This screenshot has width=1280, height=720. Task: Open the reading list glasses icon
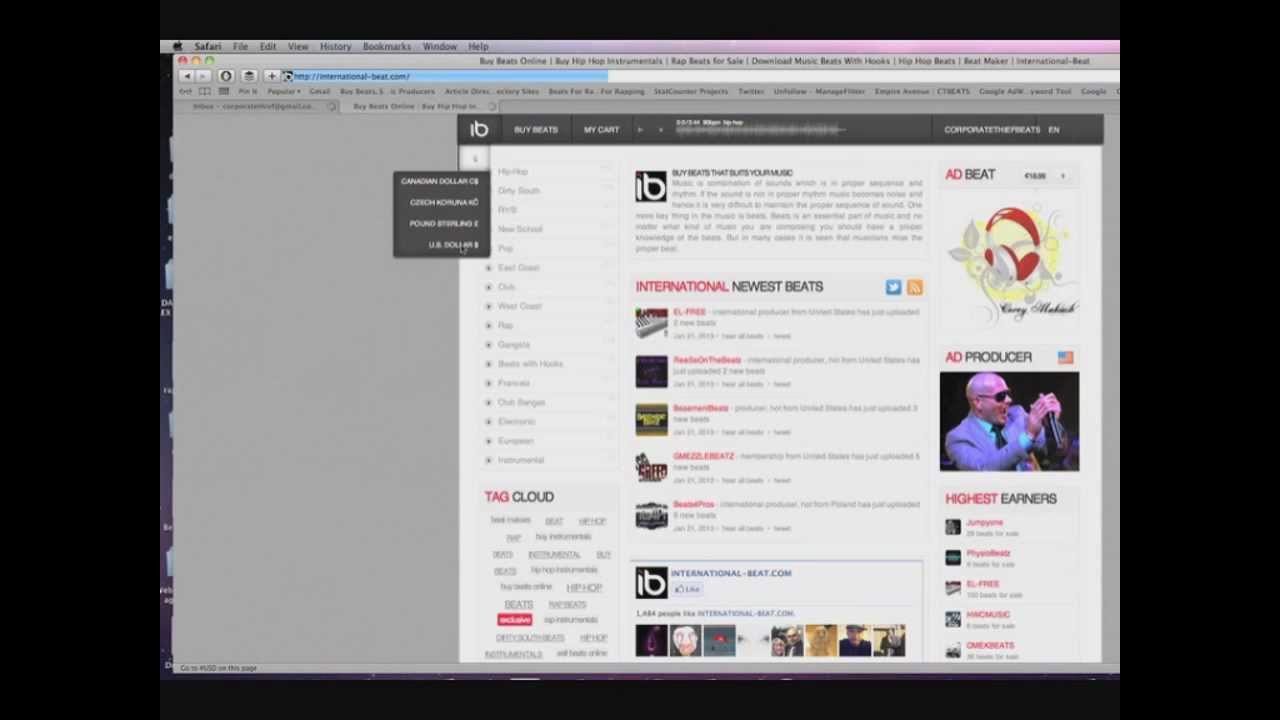pyautogui.click(x=187, y=91)
